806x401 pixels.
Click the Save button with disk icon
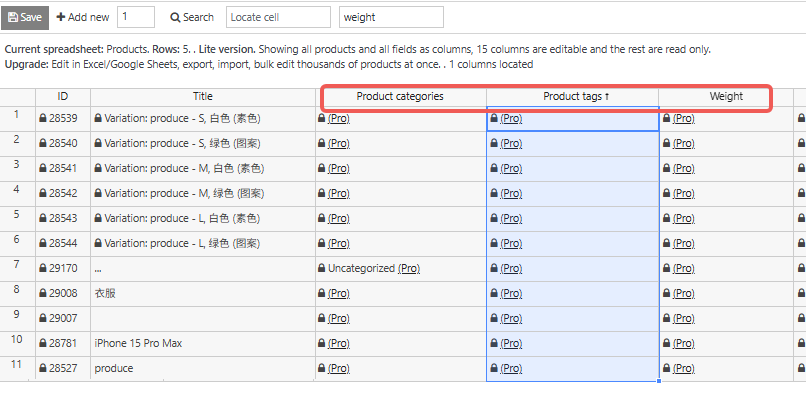click(25, 17)
